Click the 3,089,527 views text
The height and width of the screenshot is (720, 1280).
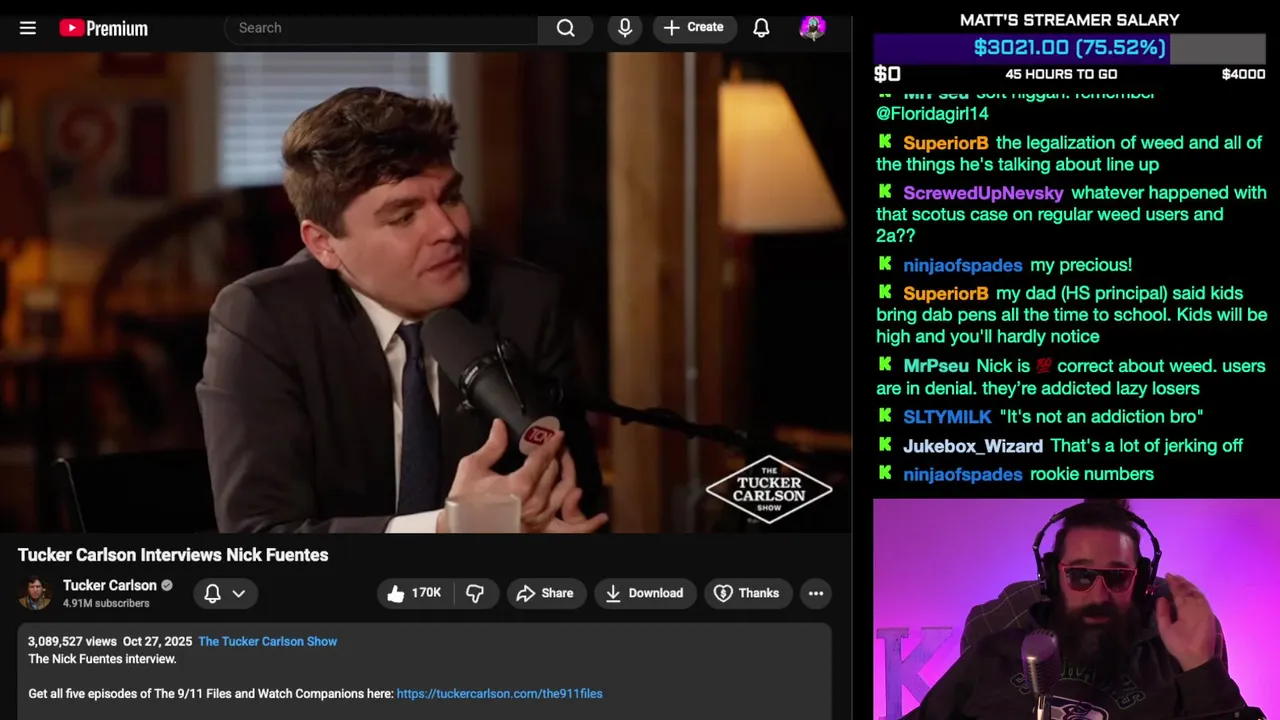pyautogui.click(x=72, y=641)
